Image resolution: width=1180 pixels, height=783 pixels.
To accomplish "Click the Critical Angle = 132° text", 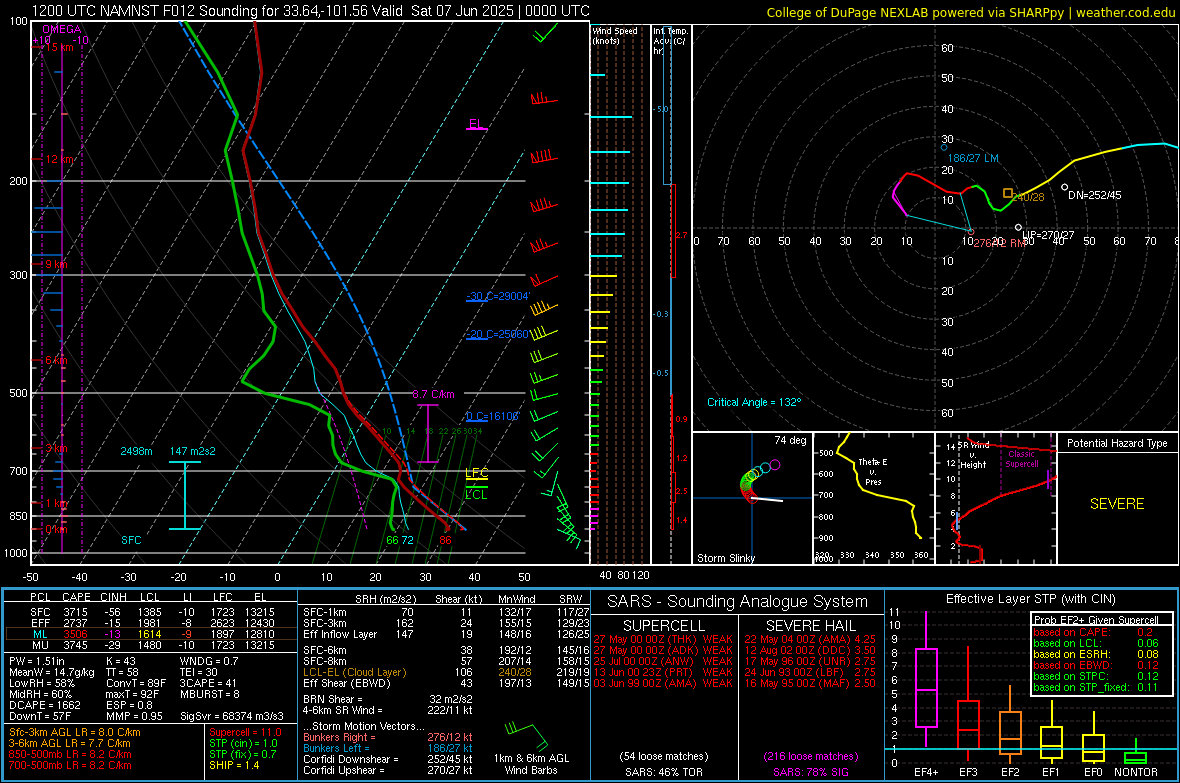I will click(754, 403).
